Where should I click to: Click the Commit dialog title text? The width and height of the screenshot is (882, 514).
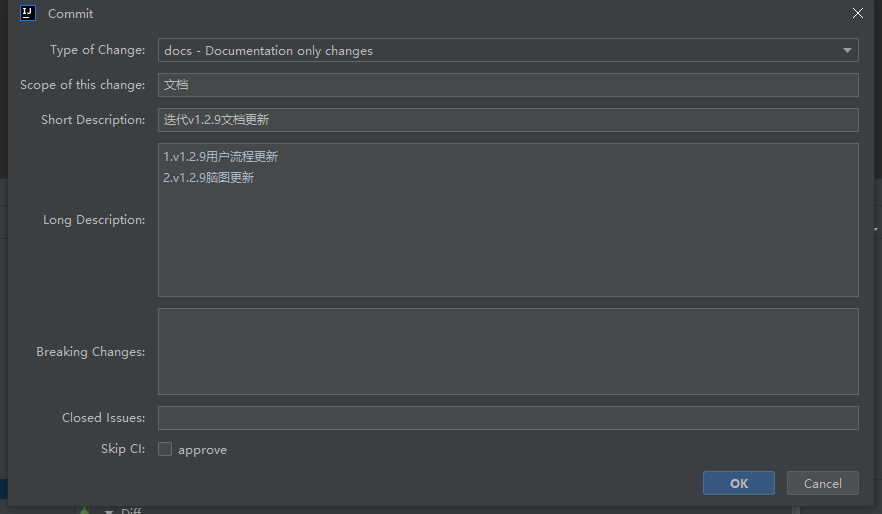[x=70, y=13]
